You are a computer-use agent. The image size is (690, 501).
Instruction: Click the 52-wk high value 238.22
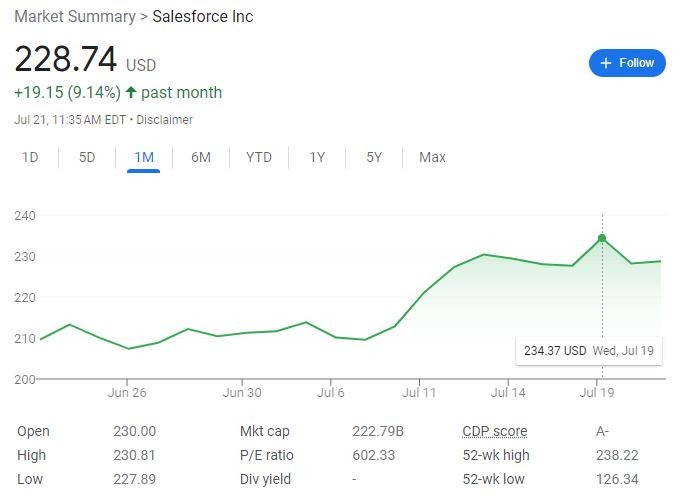617,455
